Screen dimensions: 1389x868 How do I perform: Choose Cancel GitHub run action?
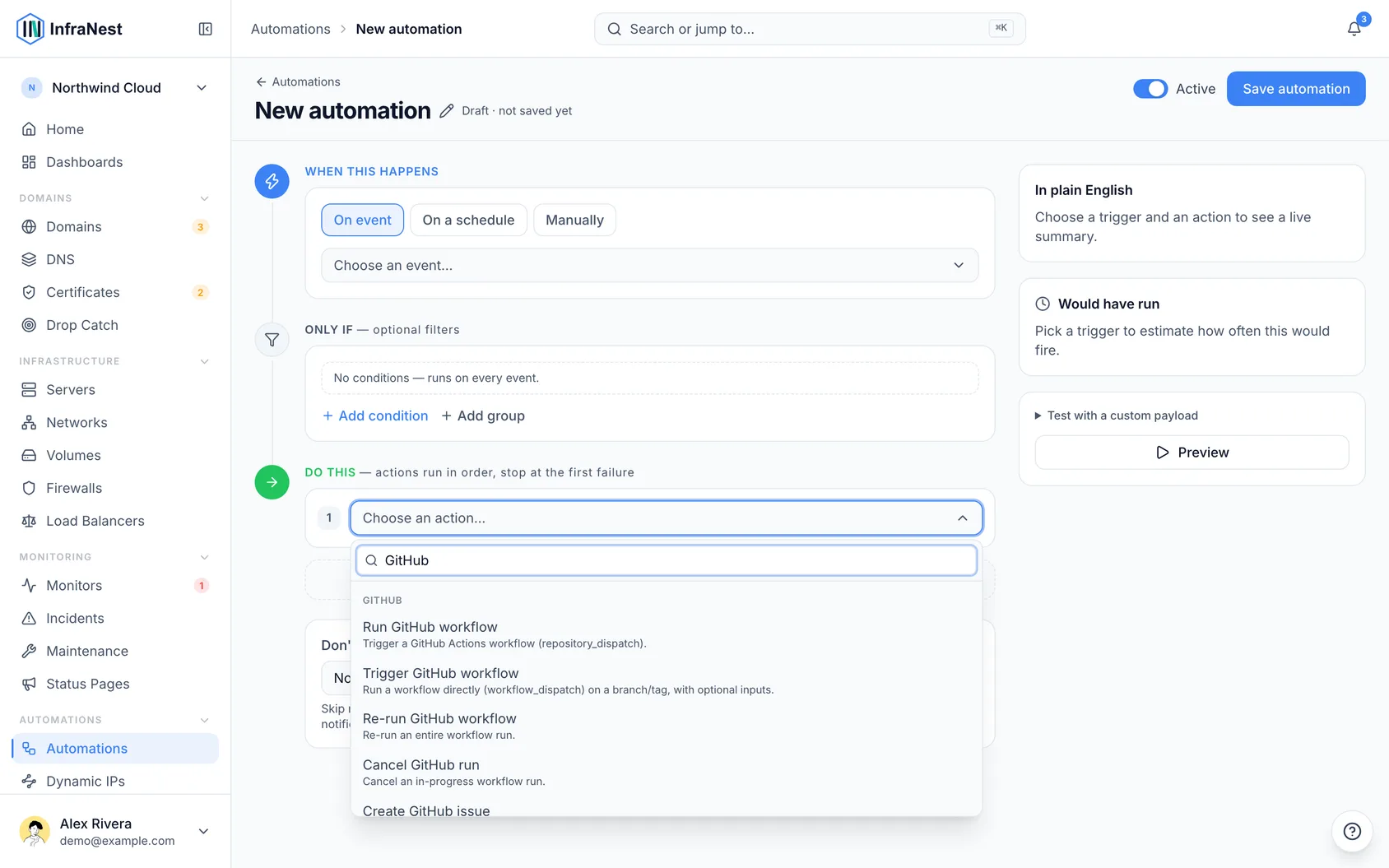point(666,772)
